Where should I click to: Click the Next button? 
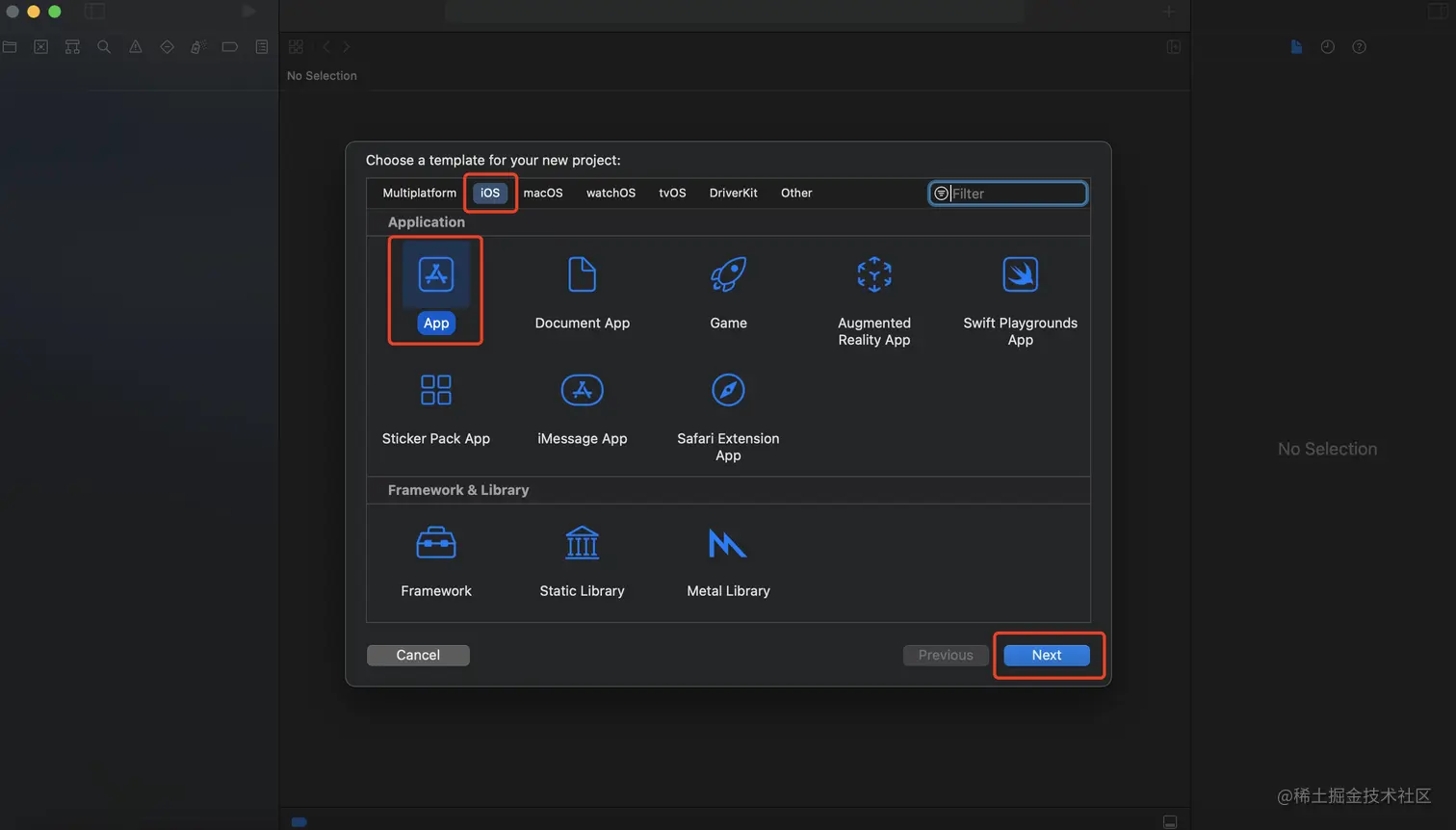(1047, 655)
